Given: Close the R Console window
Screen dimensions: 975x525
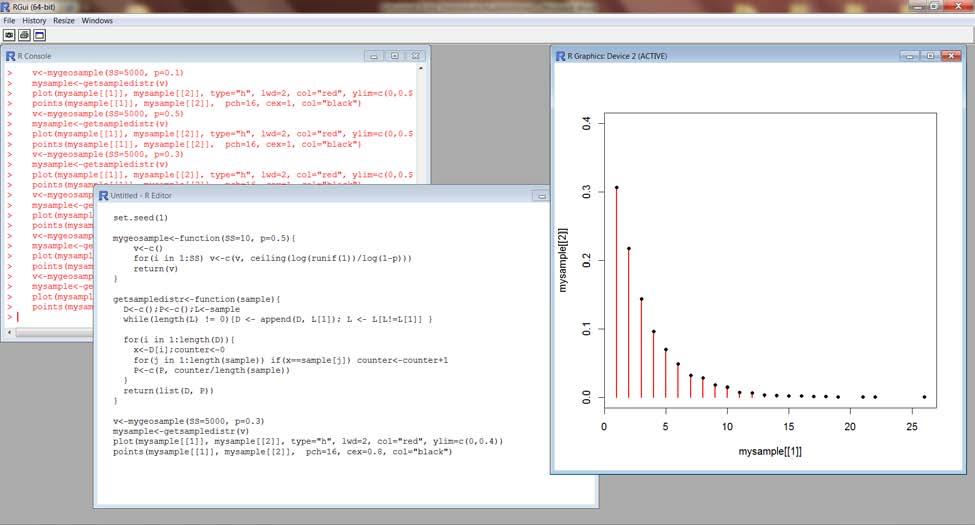Looking at the screenshot, I should tap(415, 56).
